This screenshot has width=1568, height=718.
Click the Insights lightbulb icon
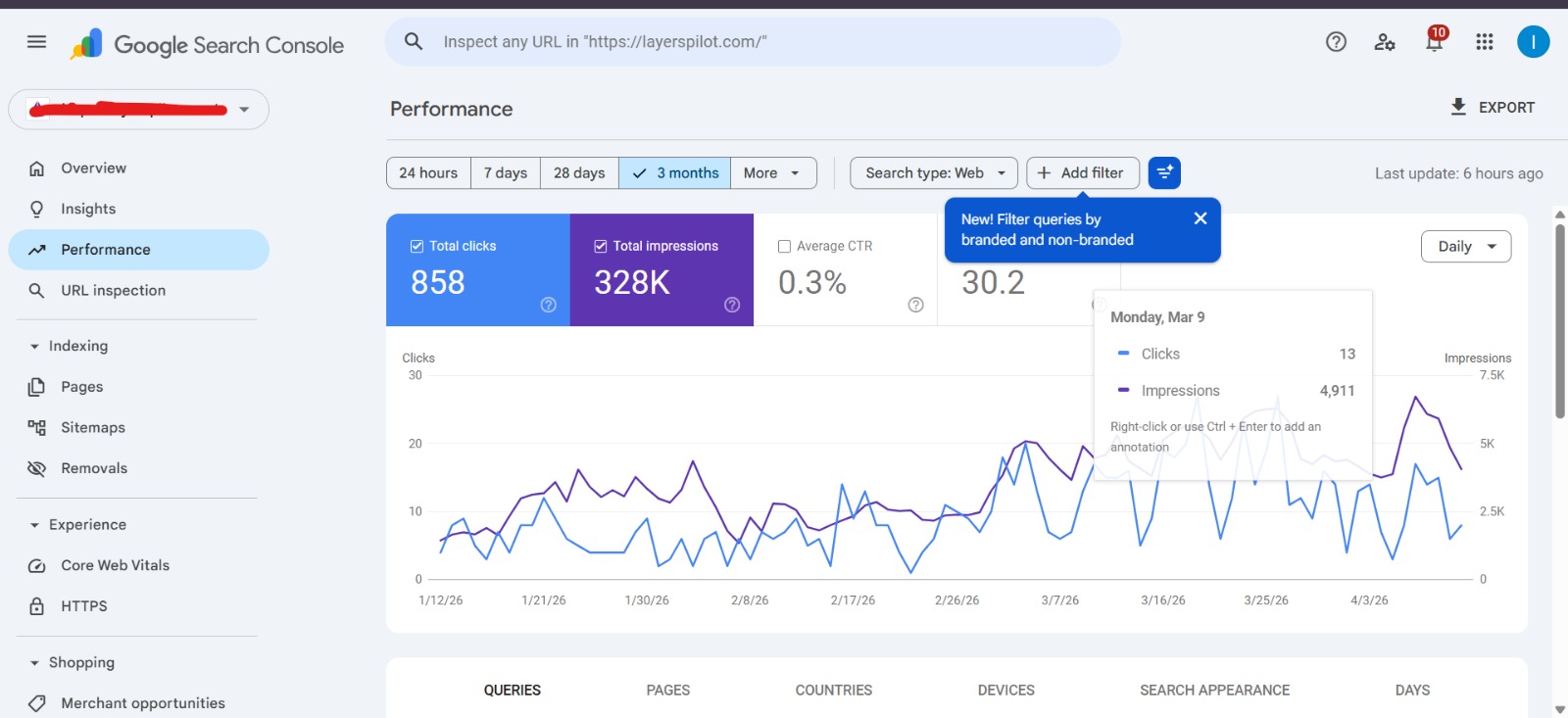tap(37, 209)
